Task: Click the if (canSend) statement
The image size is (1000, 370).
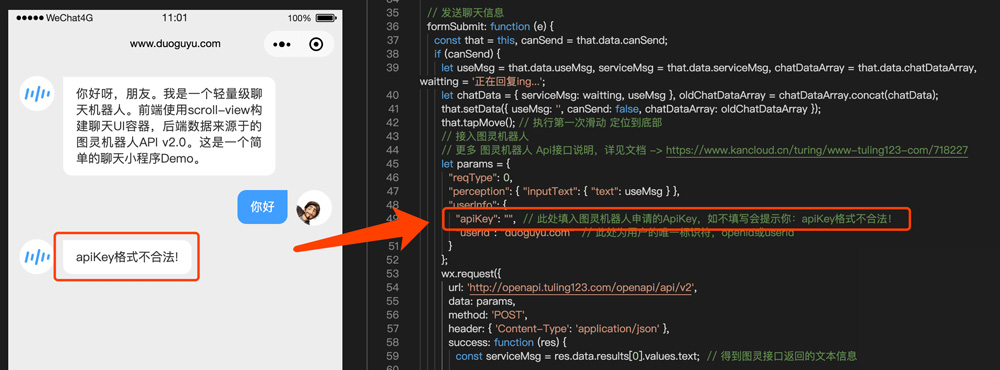Action: click(x=467, y=54)
